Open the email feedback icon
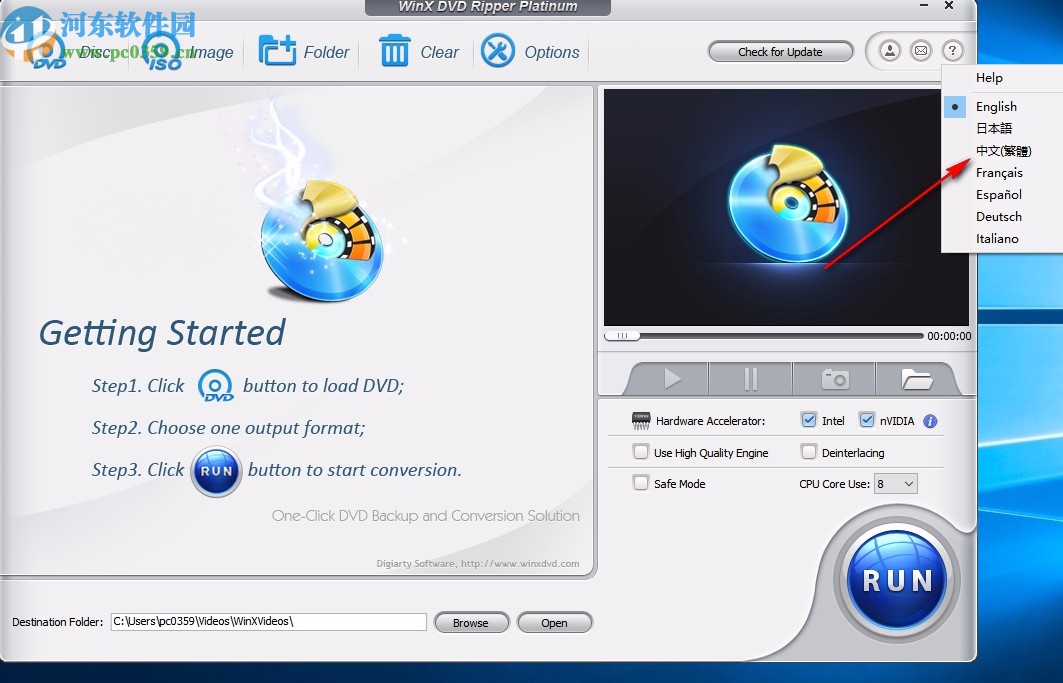 pos(921,50)
